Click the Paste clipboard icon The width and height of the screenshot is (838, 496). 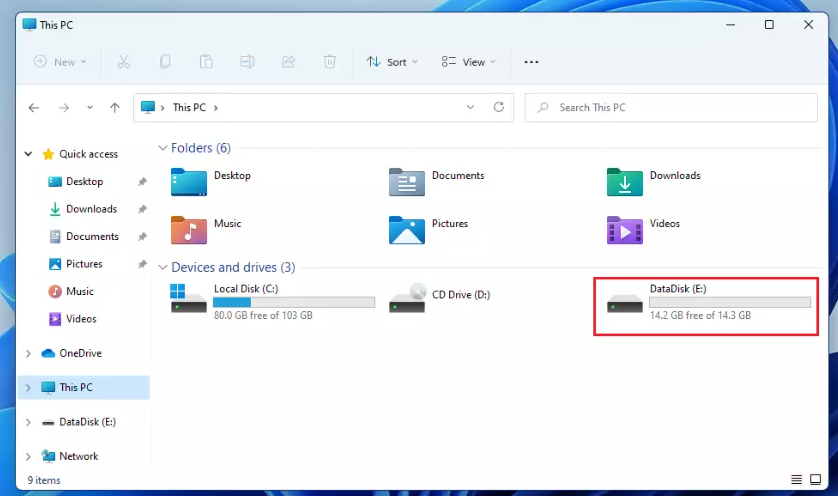(x=206, y=62)
